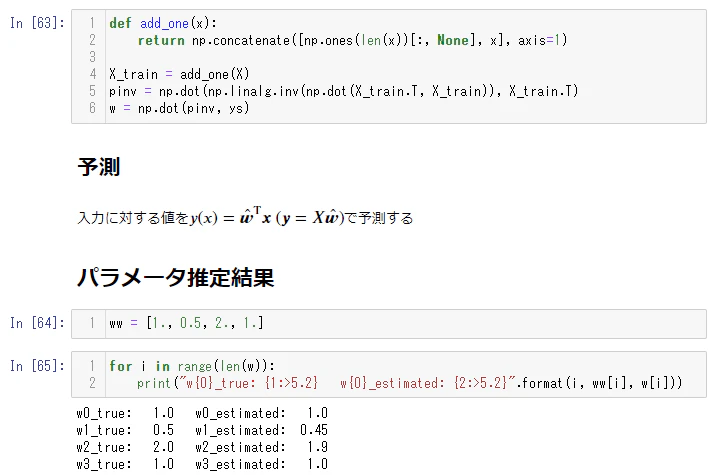
Task: Click the w1_estimated 0.45 output row
Action: click(202, 430)
